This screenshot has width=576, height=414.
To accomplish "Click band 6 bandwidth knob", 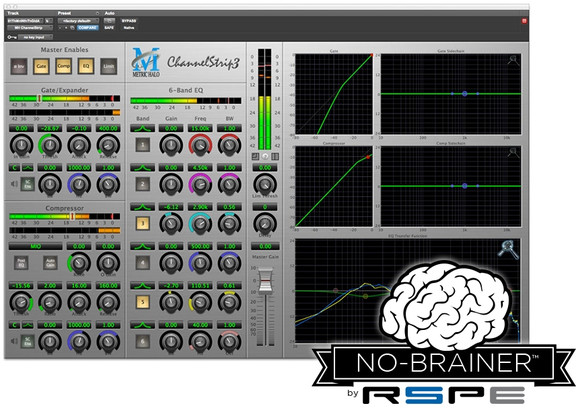I will pos(229,342).
